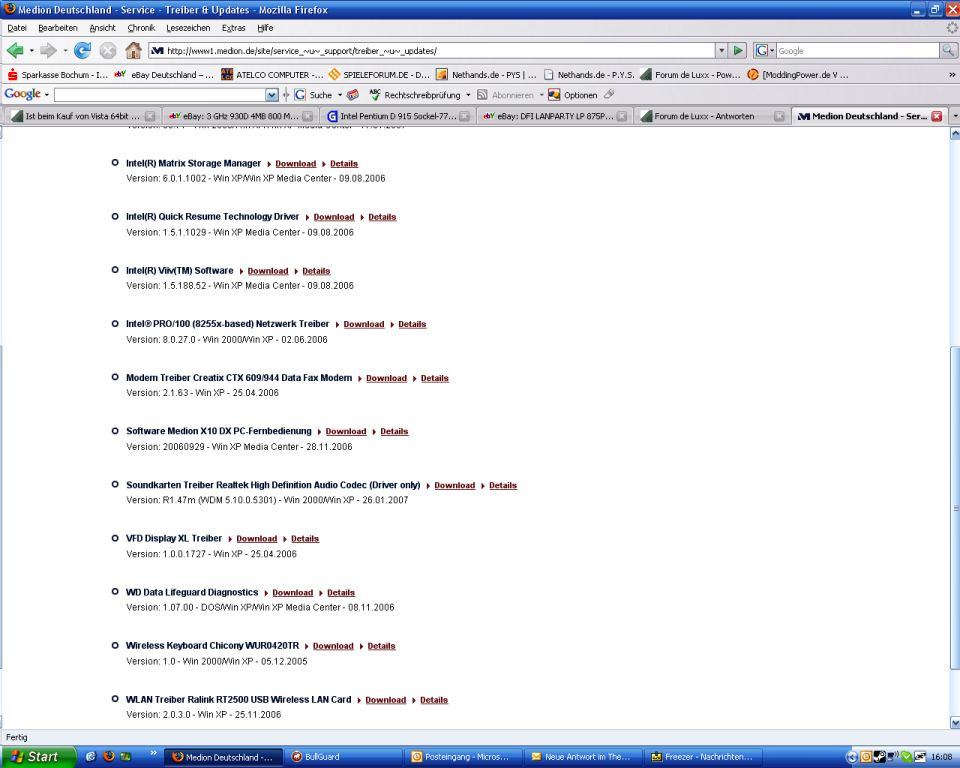Open the ATELCO COMPUTER bookmark
This screenshot has height=768, width=960.
pyautogui.click(x=272, y=75)
